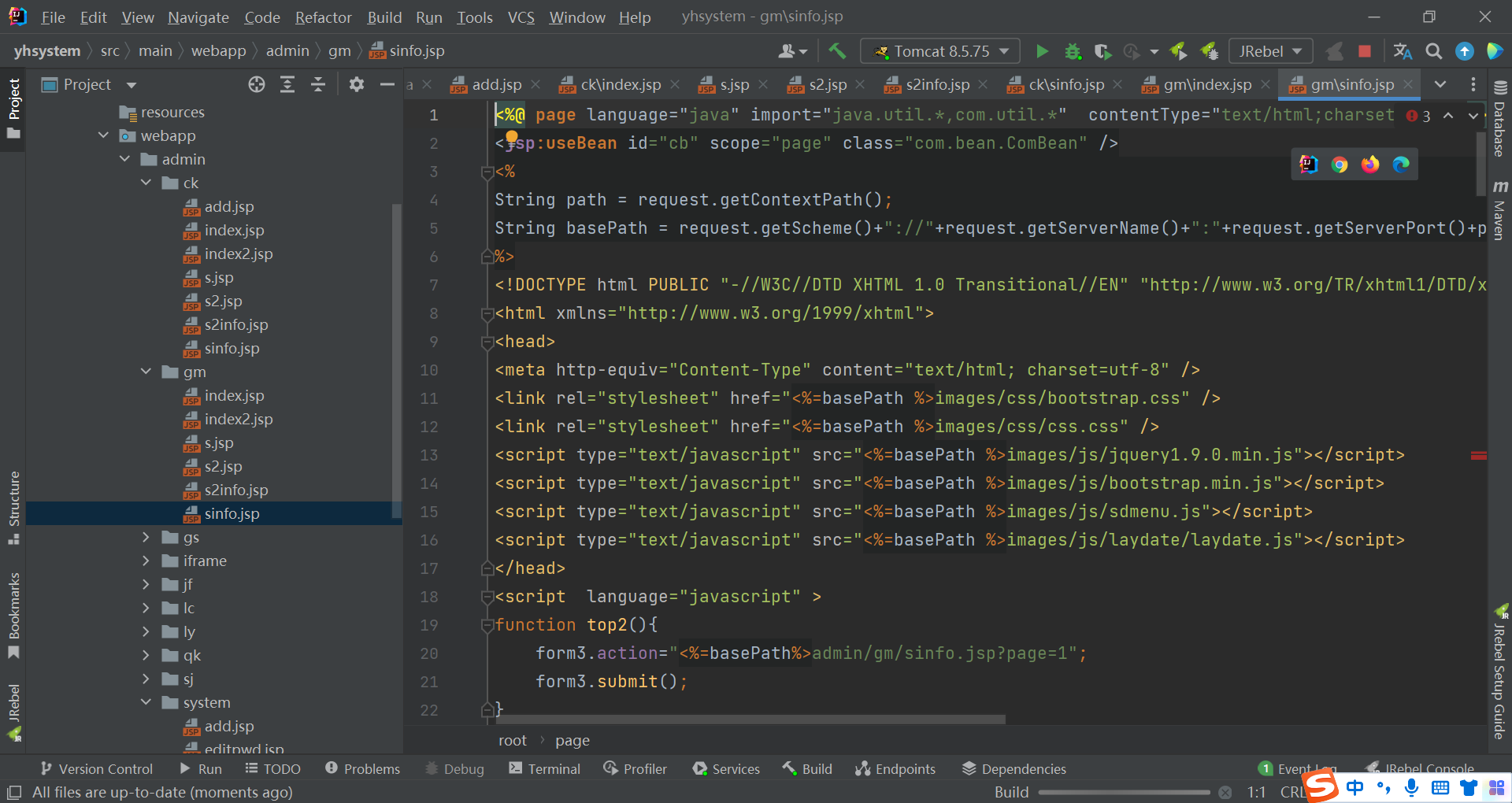This screenshot has width=1512, height=803.
Task: Click the intention lightbulb on line 2
Action: 512,138
